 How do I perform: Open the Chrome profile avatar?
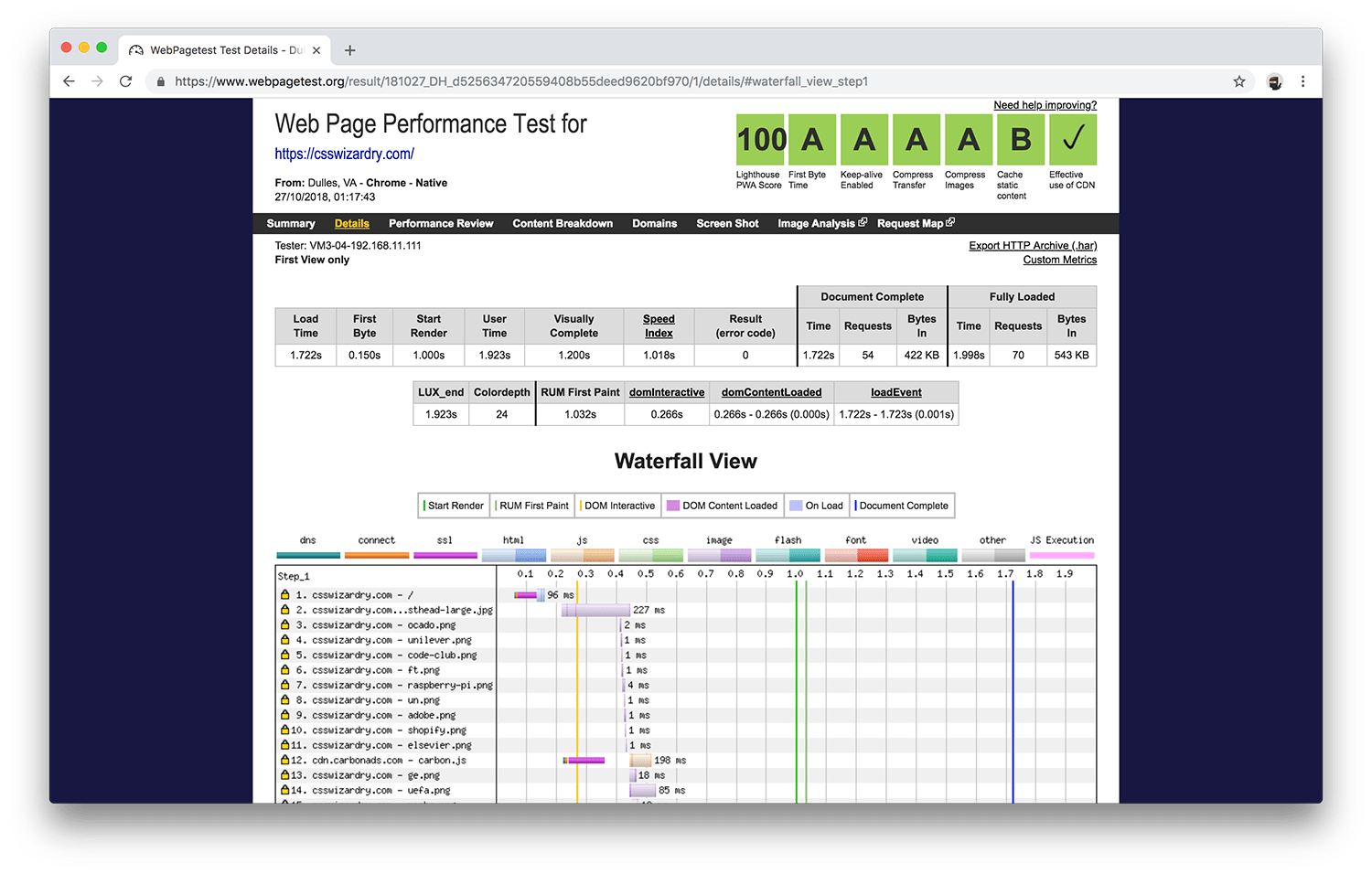1274,81
